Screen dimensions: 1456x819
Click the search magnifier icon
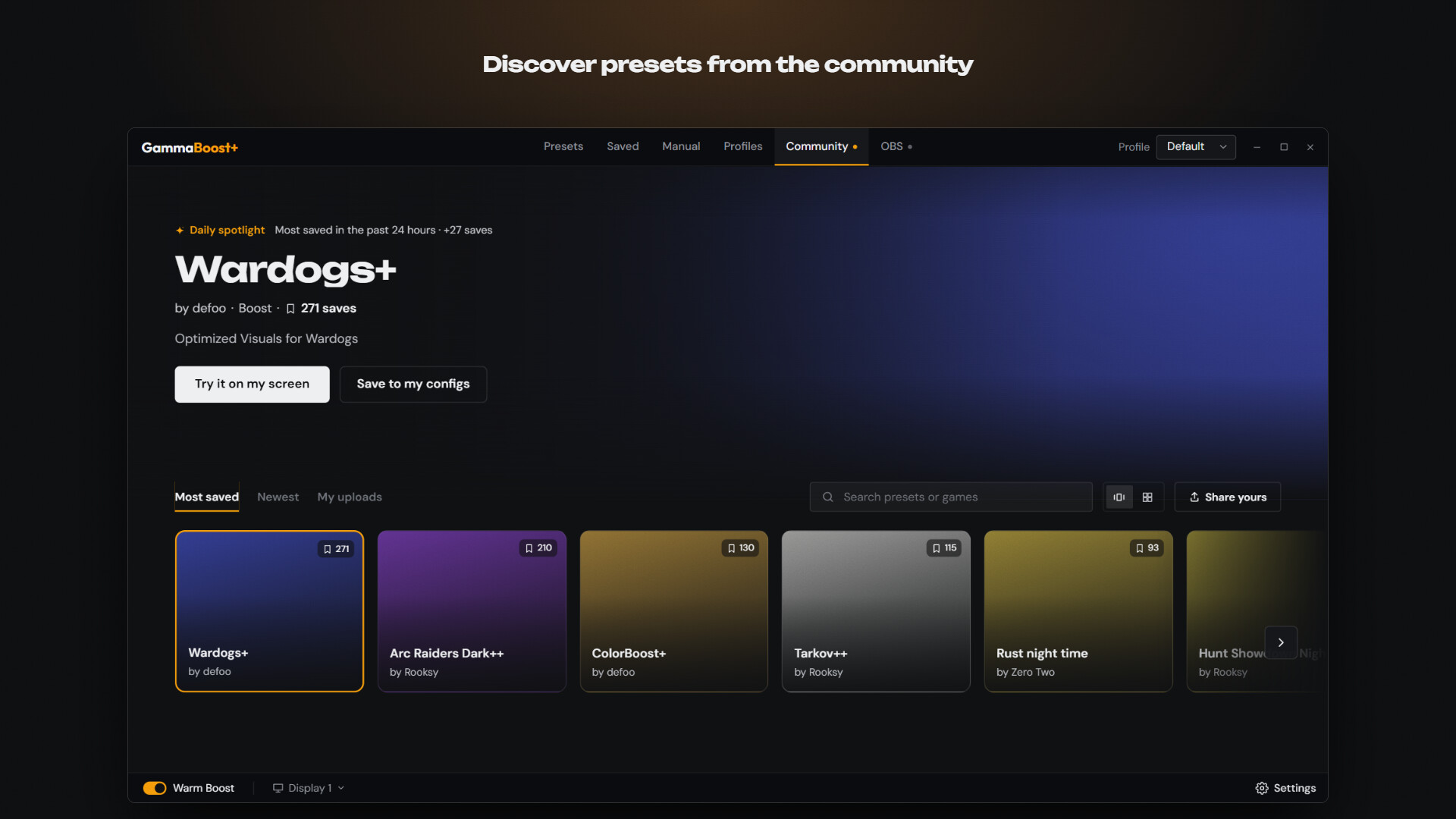(828, 497)
